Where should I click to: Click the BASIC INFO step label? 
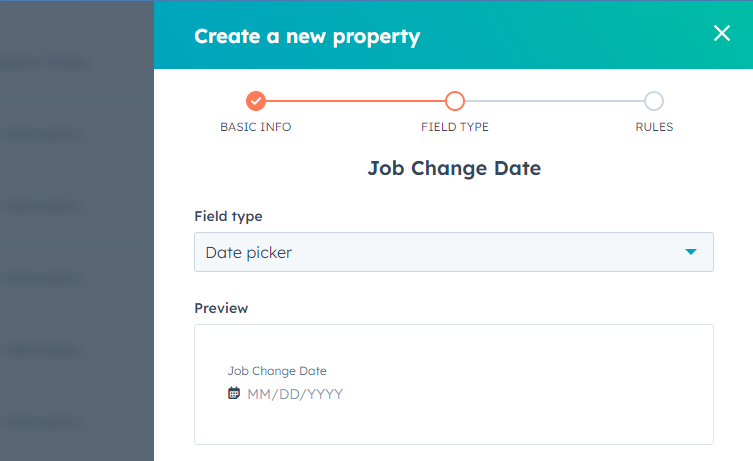tap(255, 127)
